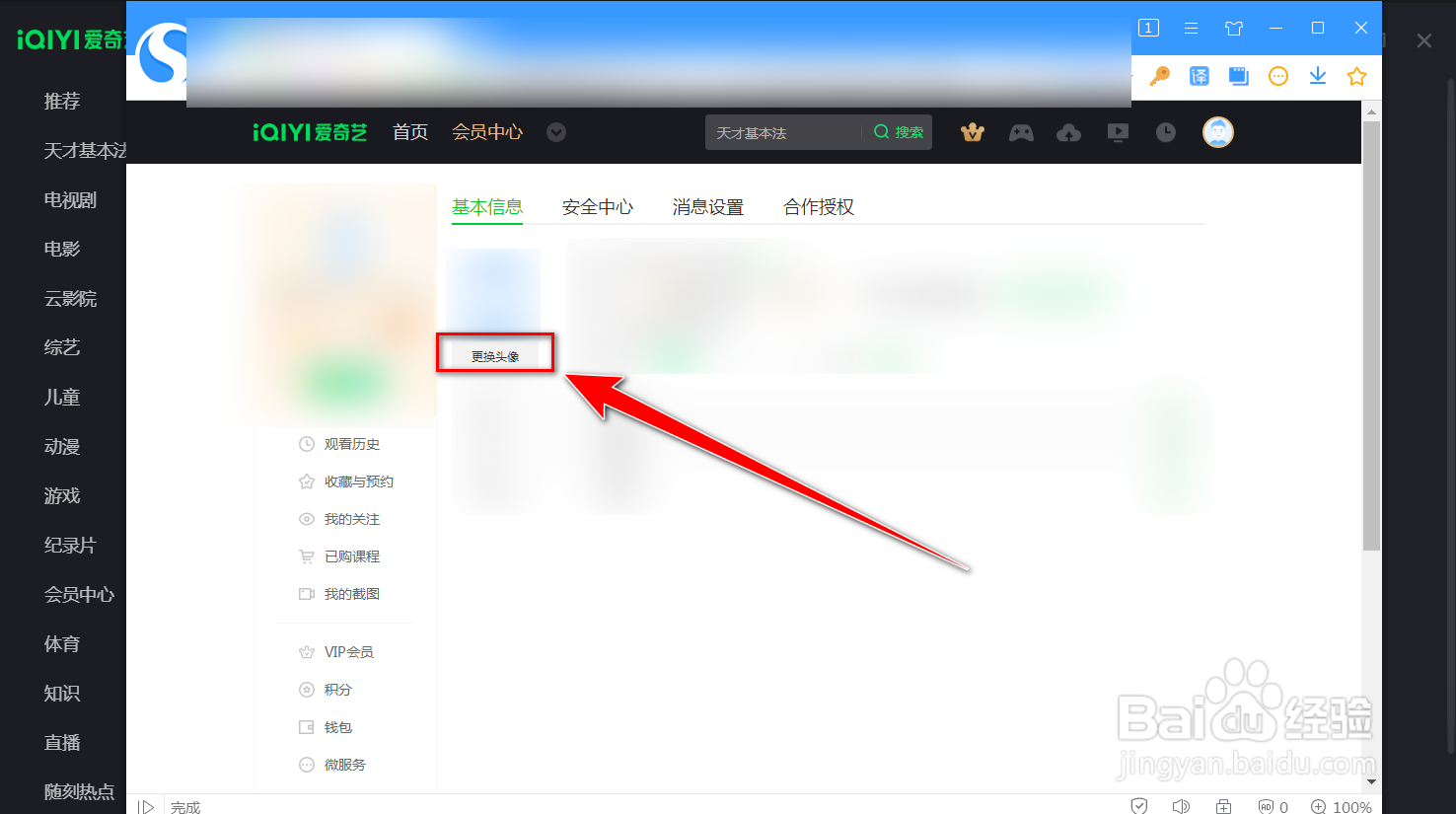Open browser downloads arrow icon
Screen dimensions: 1456x814
tap(1318, 76)
